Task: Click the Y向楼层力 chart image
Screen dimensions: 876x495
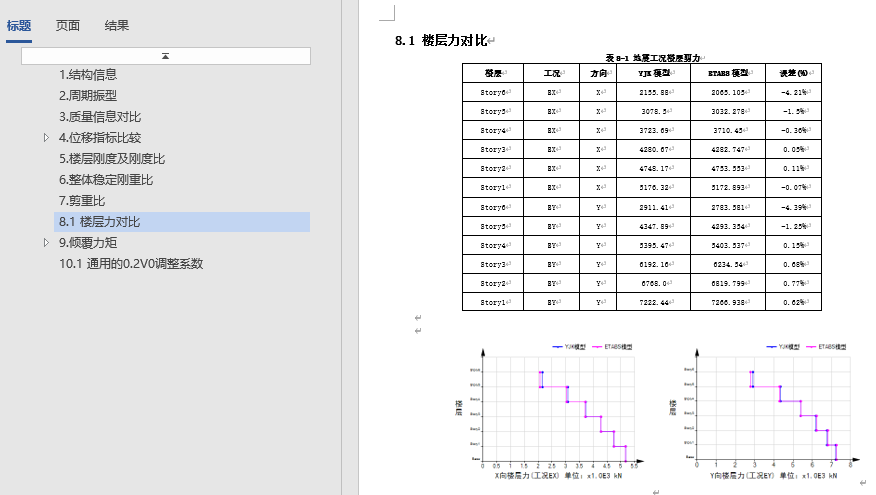Action: [763, 411]
